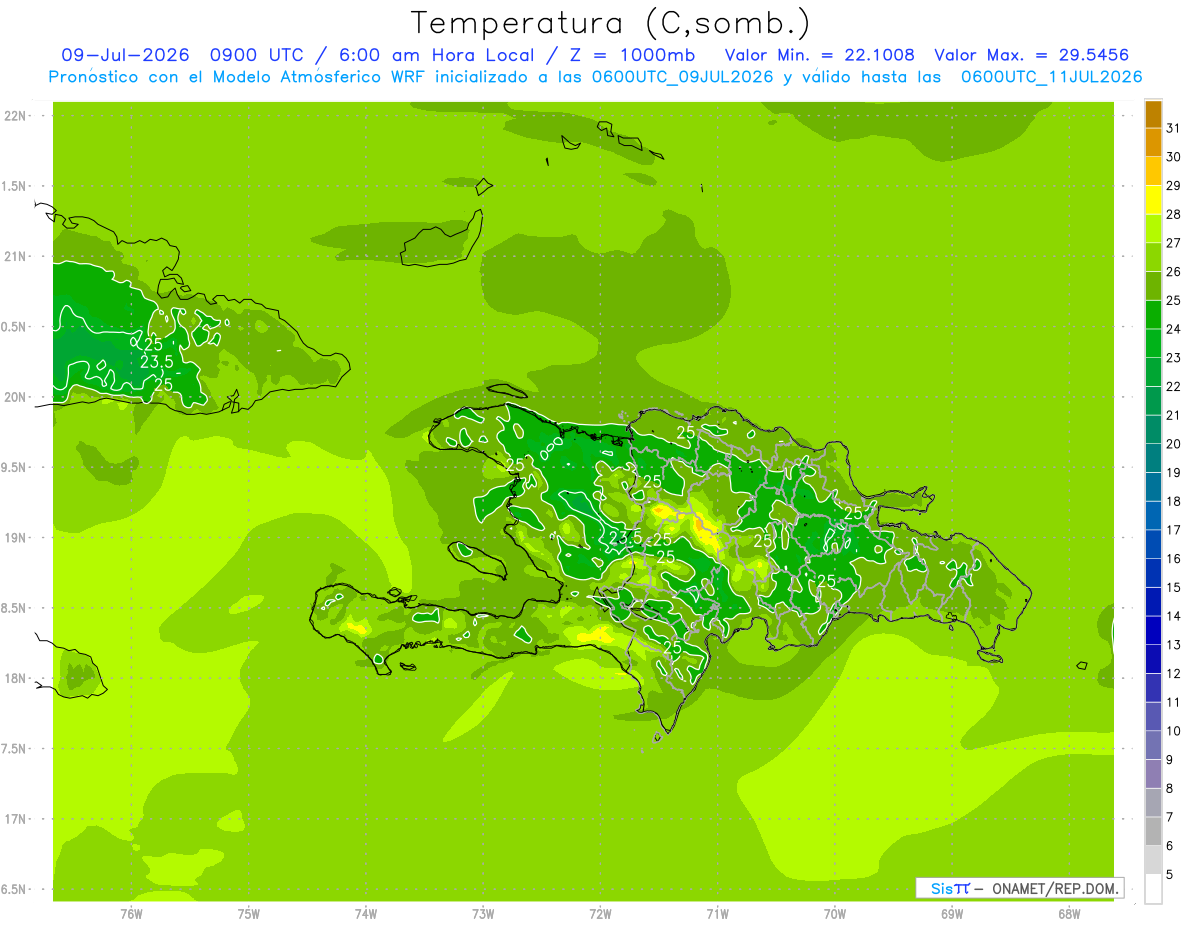
Task: Click the '18N' latitude axis label
Action: [x=16, y=679]
